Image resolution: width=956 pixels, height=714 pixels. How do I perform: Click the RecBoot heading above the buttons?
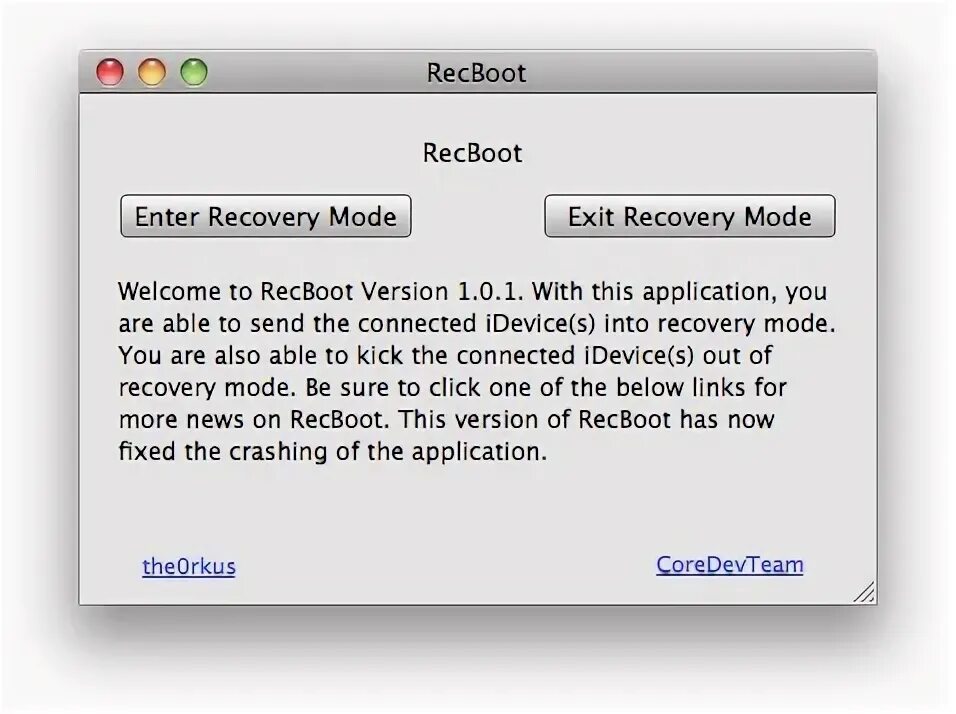tap(472, 154)
